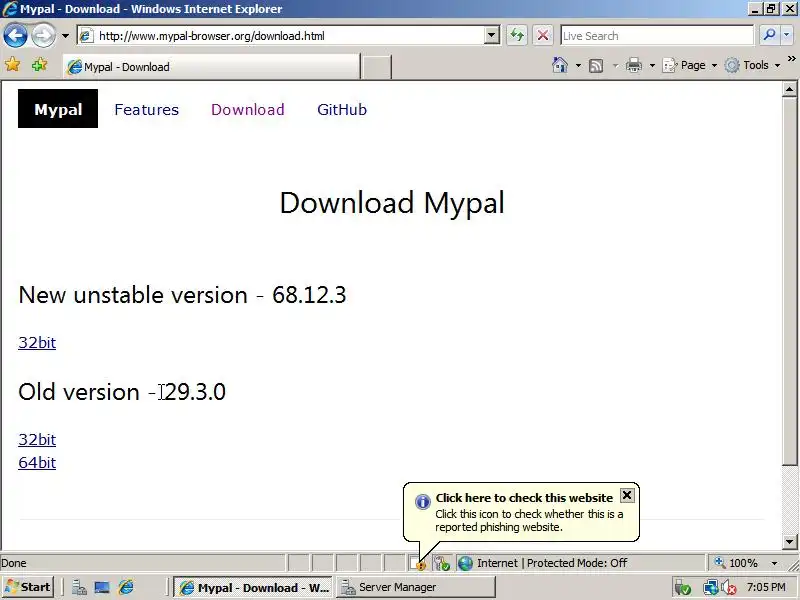The width and height of the screenshot is (800, 600).
Task: Download 32bit under Old version
Action: [37, 439]
